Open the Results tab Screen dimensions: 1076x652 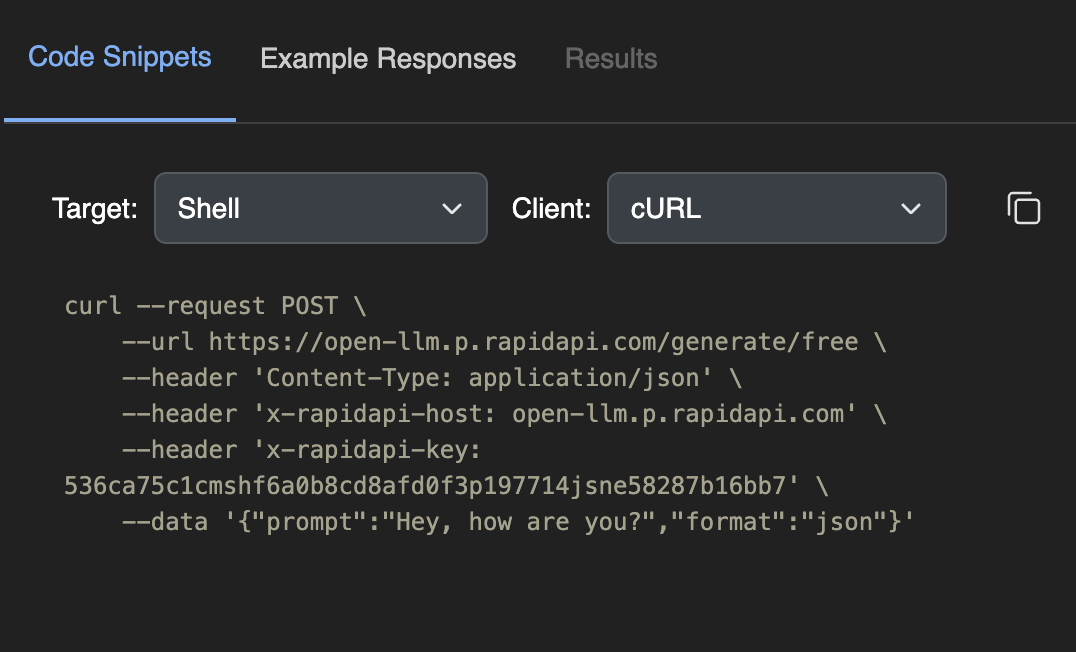click(x=611, y=59)
